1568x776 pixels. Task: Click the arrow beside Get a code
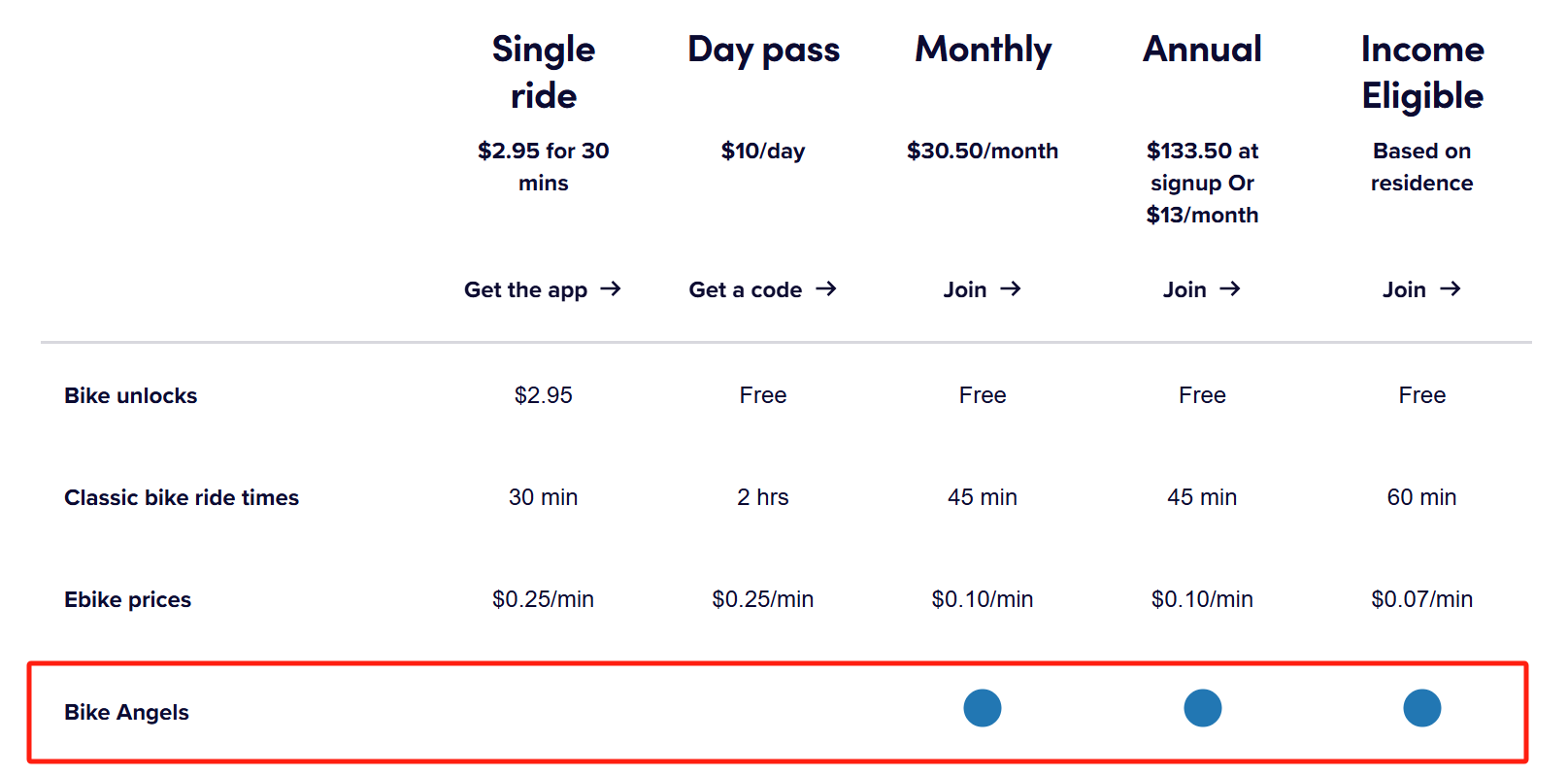826,288
